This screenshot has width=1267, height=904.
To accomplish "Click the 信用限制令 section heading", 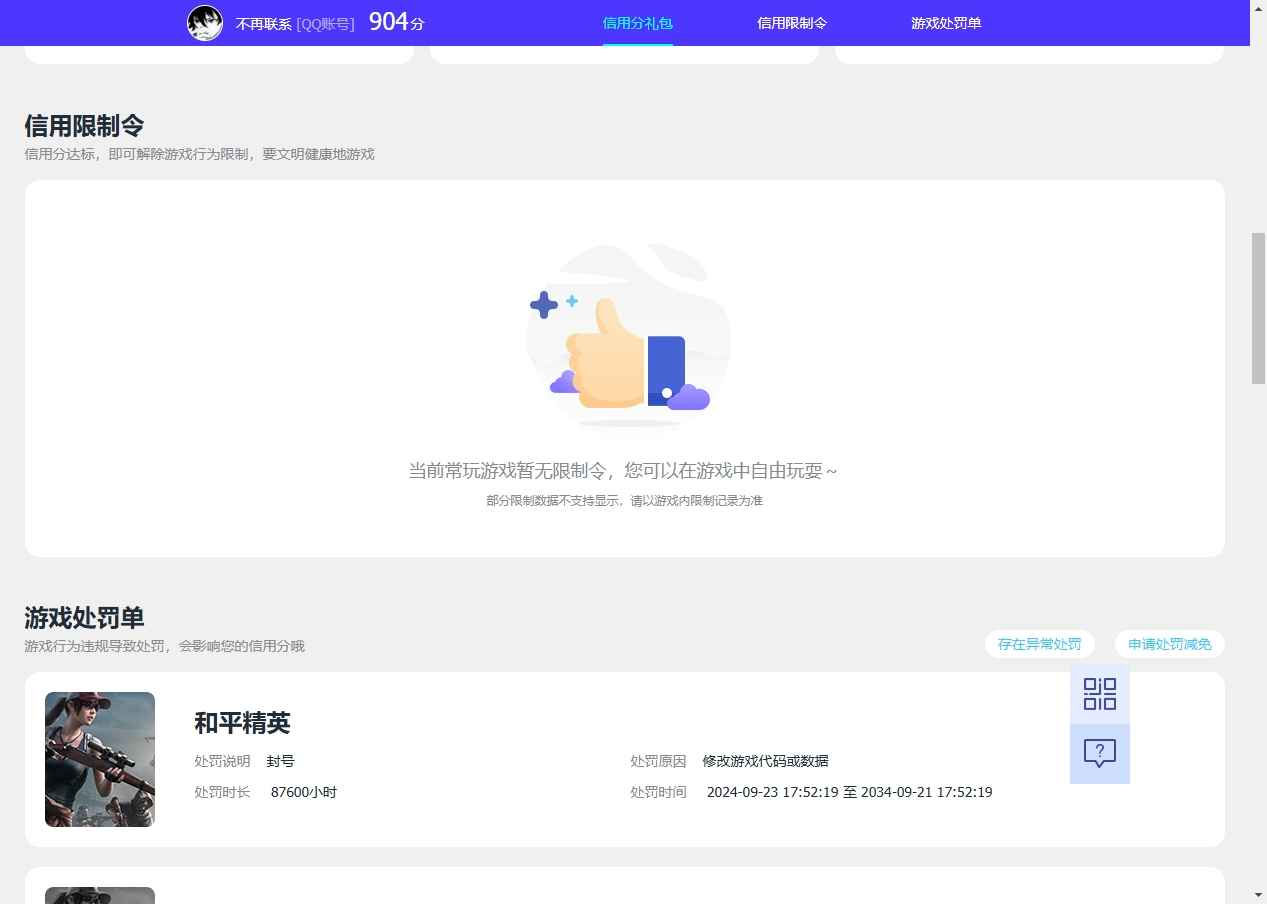I will [84, 126].
